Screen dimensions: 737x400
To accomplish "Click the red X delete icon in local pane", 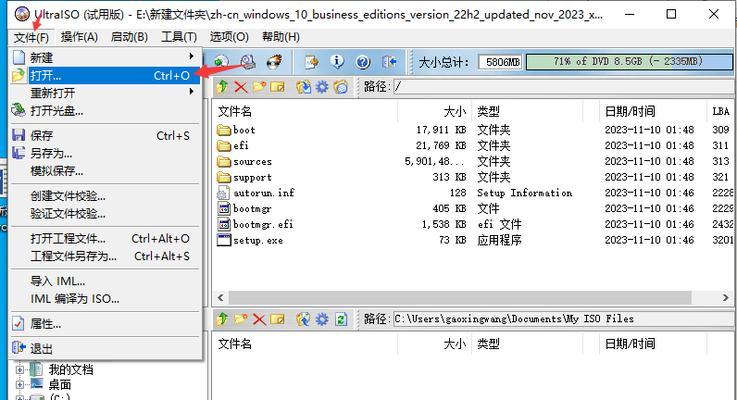I will click(259, 319).
